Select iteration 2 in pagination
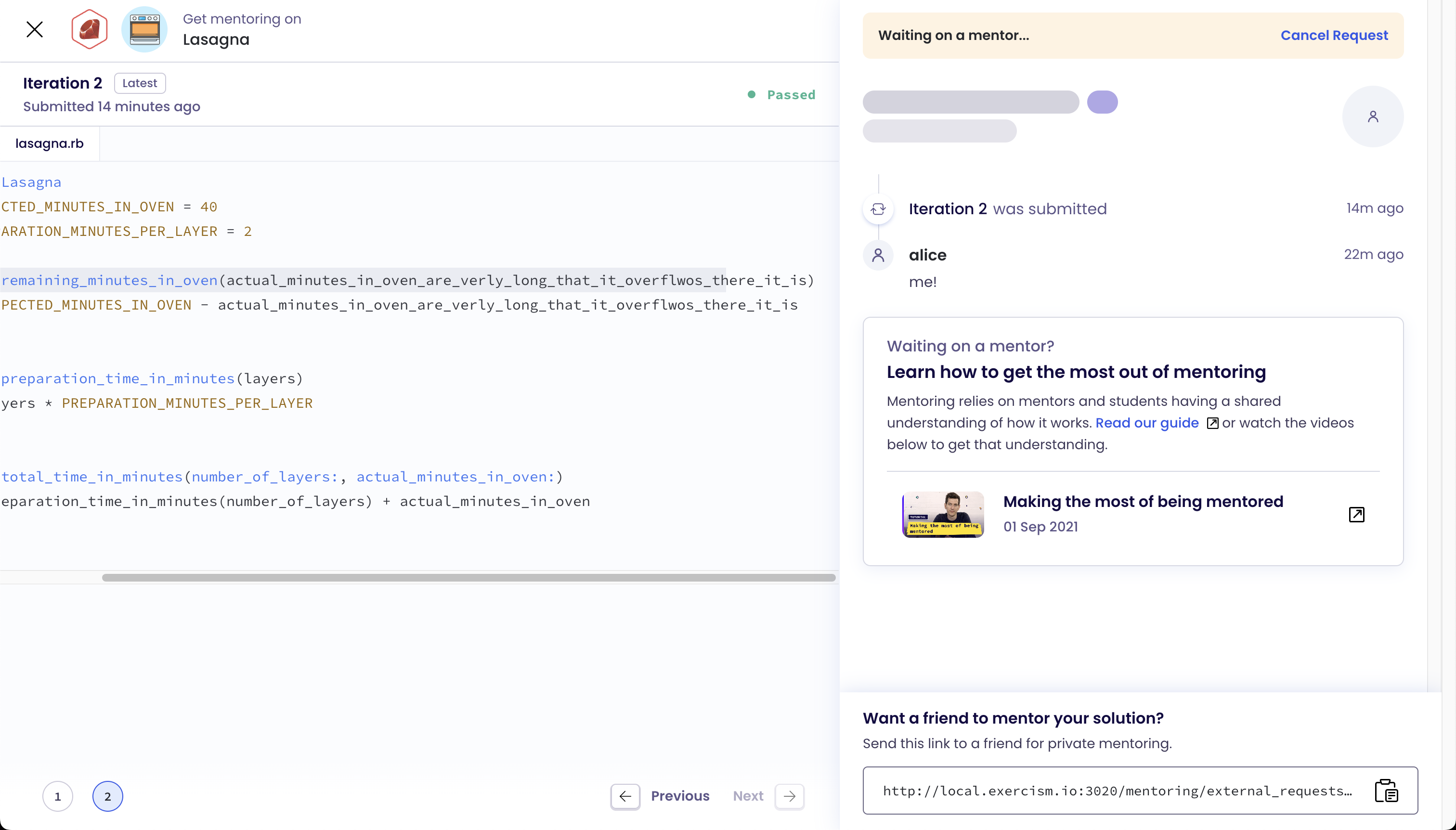The image size is (1456, 830). [108, 796]
